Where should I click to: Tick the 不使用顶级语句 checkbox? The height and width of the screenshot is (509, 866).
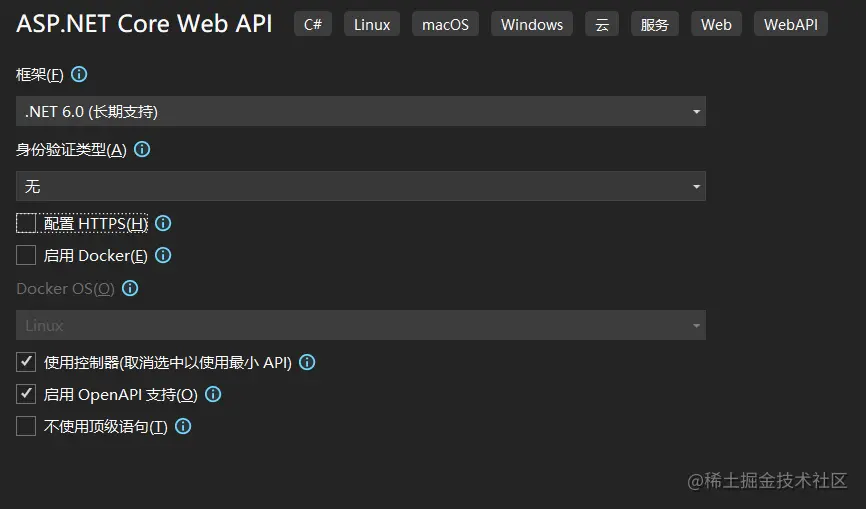26,426
